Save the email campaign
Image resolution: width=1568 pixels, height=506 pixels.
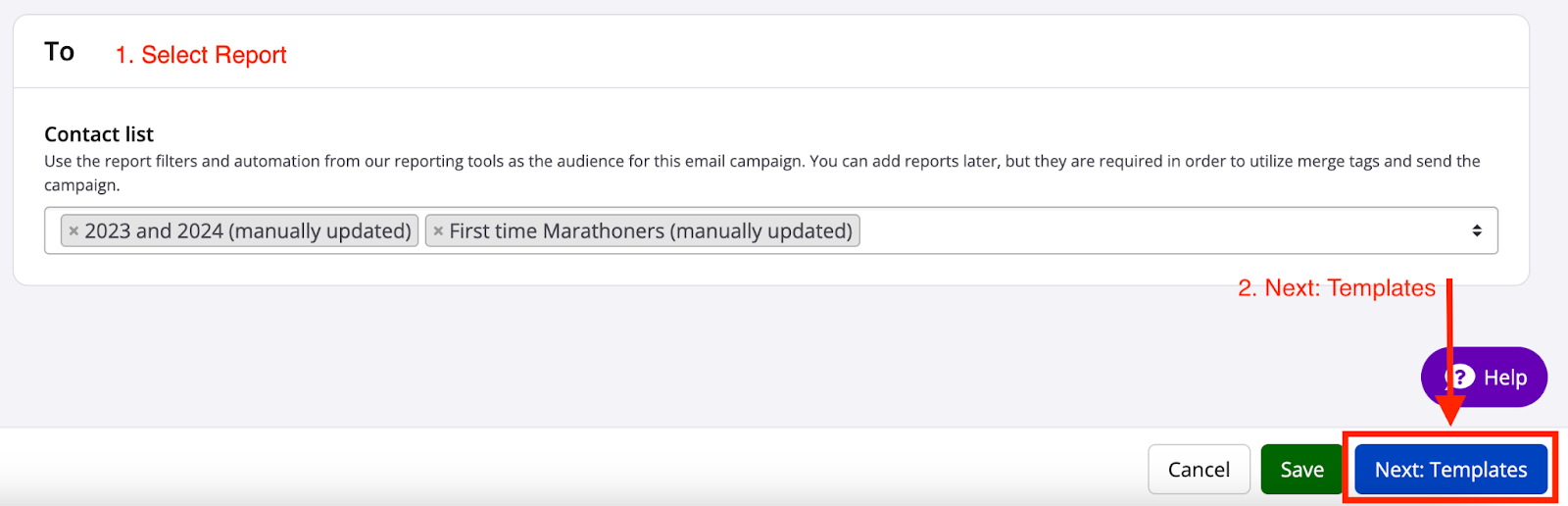(x=1301, y=470)
